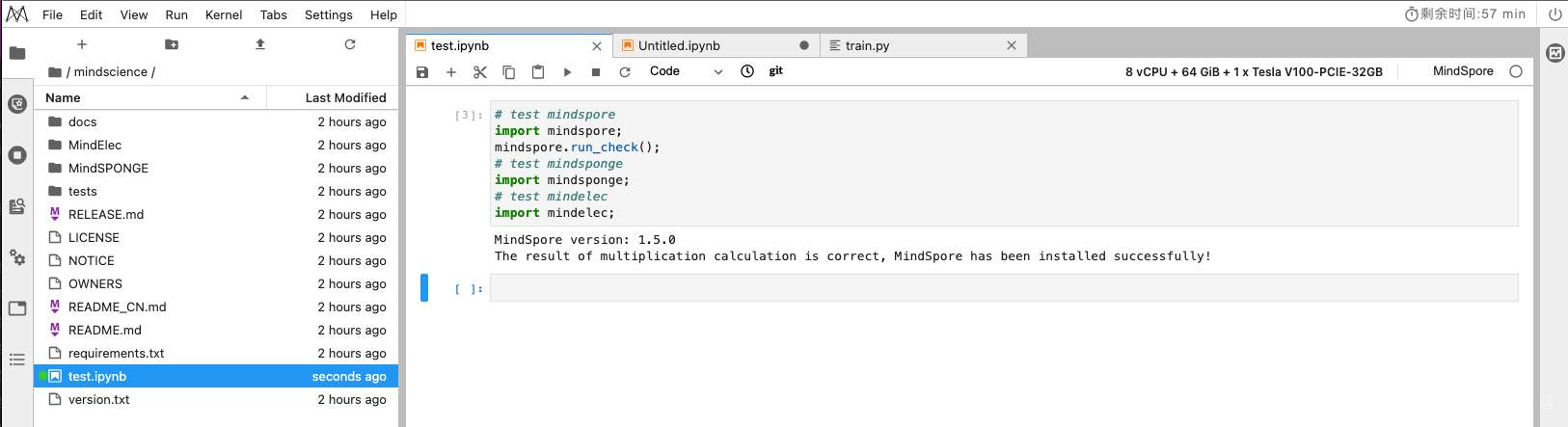Click the ModelArts logo at top left
The width and height of the screenshot is (1568, 427).
pos(16,14)
